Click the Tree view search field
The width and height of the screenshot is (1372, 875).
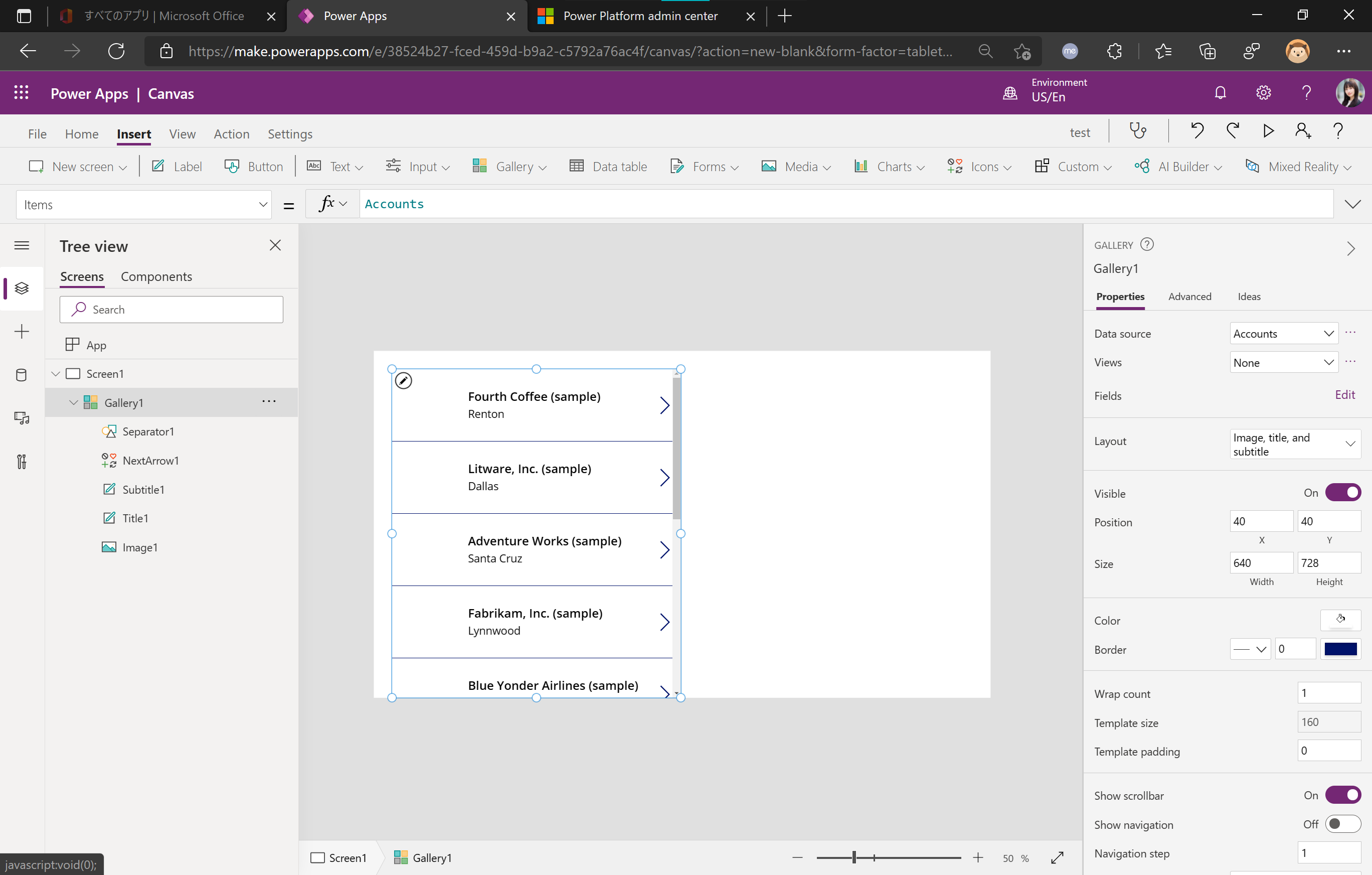(x=171, y=310)
